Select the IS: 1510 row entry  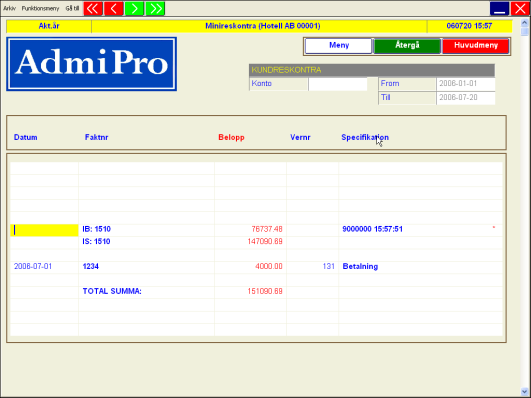point(96,242)
